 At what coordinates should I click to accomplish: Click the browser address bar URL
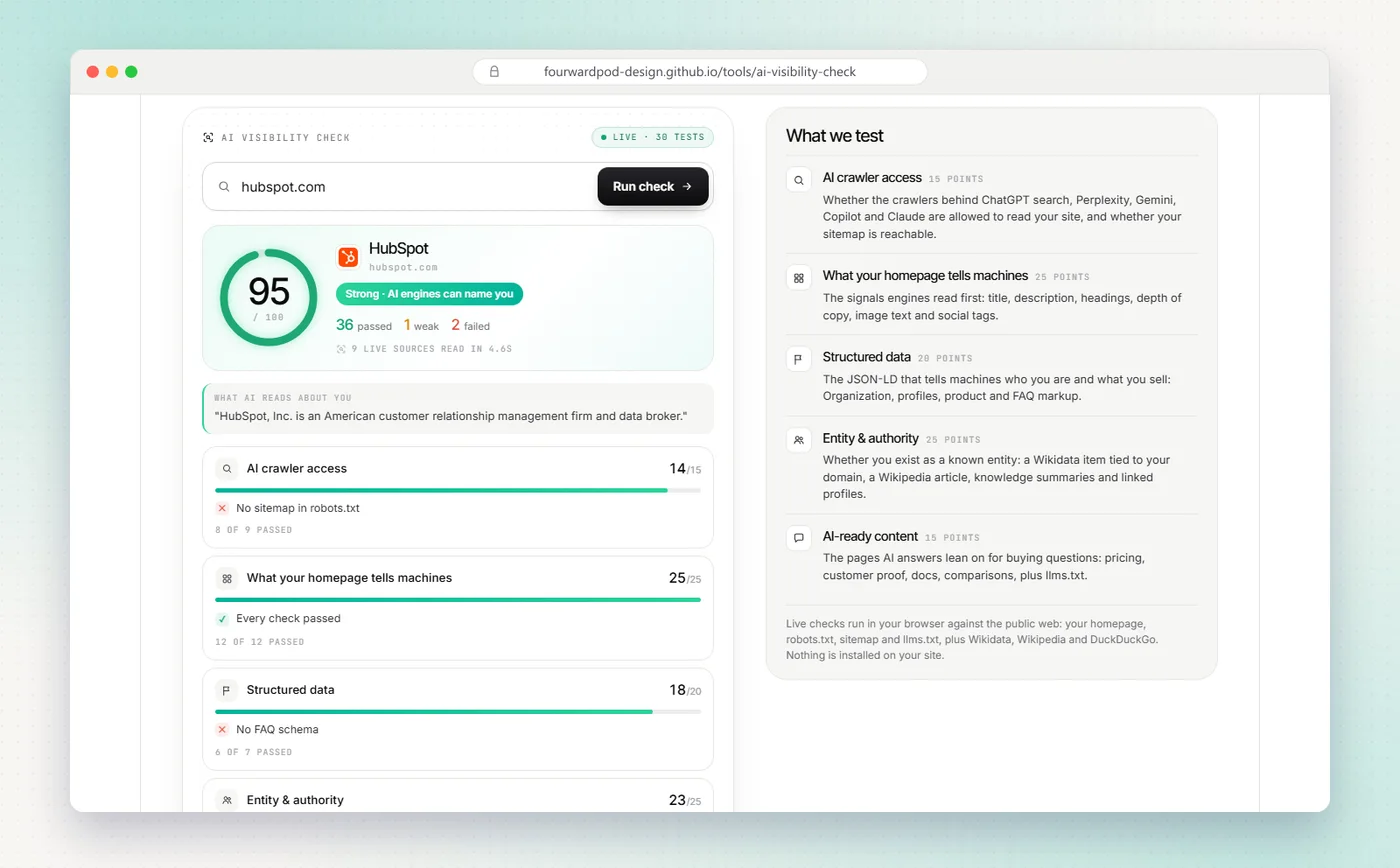click(700, 72)
